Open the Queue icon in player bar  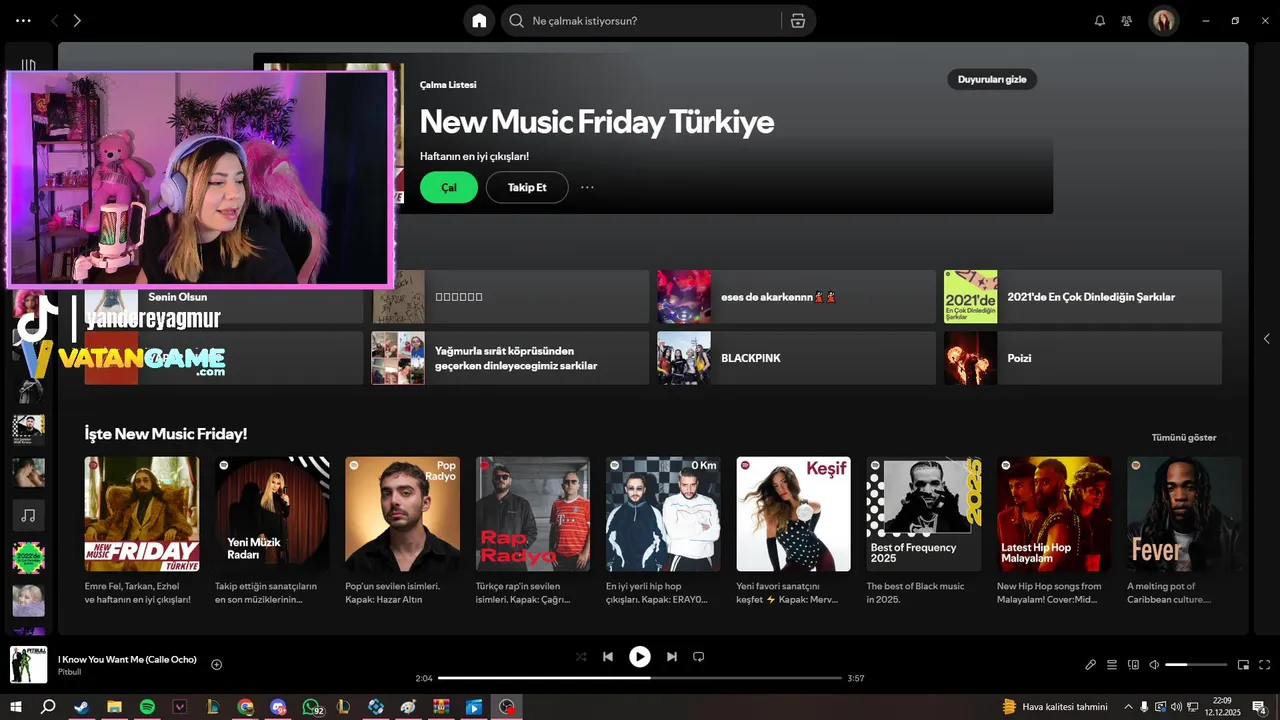(1112, 664)
